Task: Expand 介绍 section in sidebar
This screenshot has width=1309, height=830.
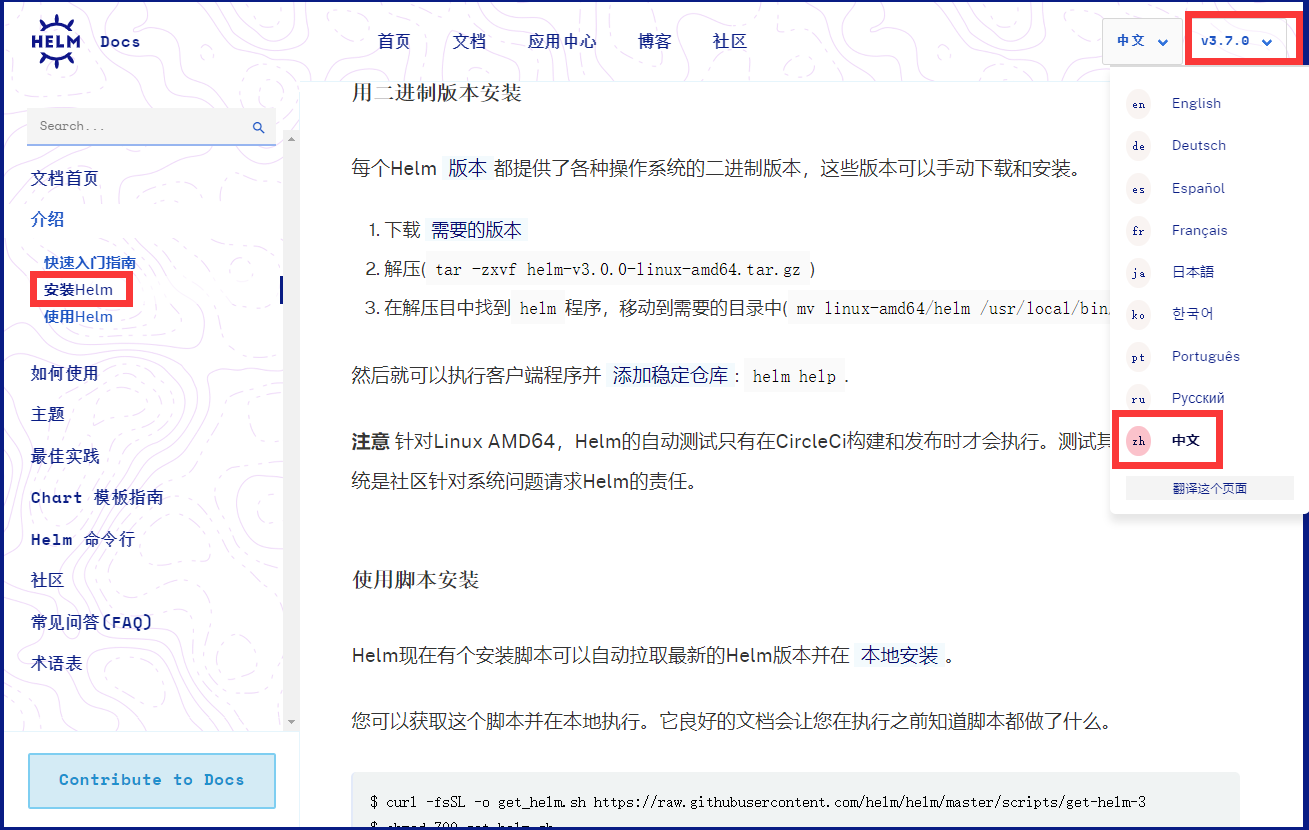Action: coord(48,220)
